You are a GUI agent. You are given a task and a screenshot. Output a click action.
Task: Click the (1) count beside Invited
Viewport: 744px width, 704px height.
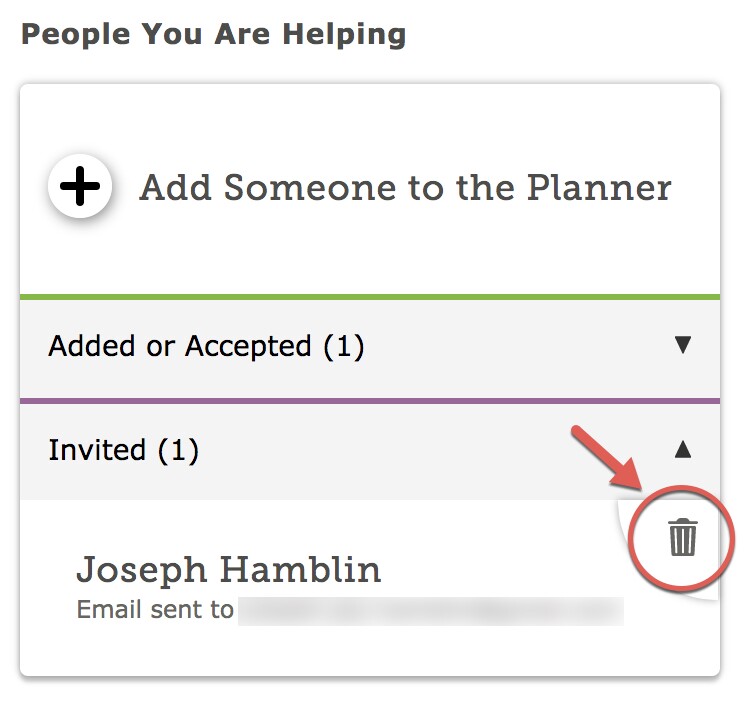pos(178,450)
